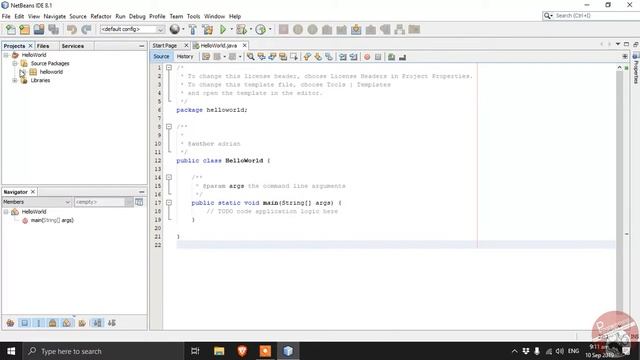Collapse the Source Packages node
This screenshot has height=360, width=640.
(x=15, y=63)
